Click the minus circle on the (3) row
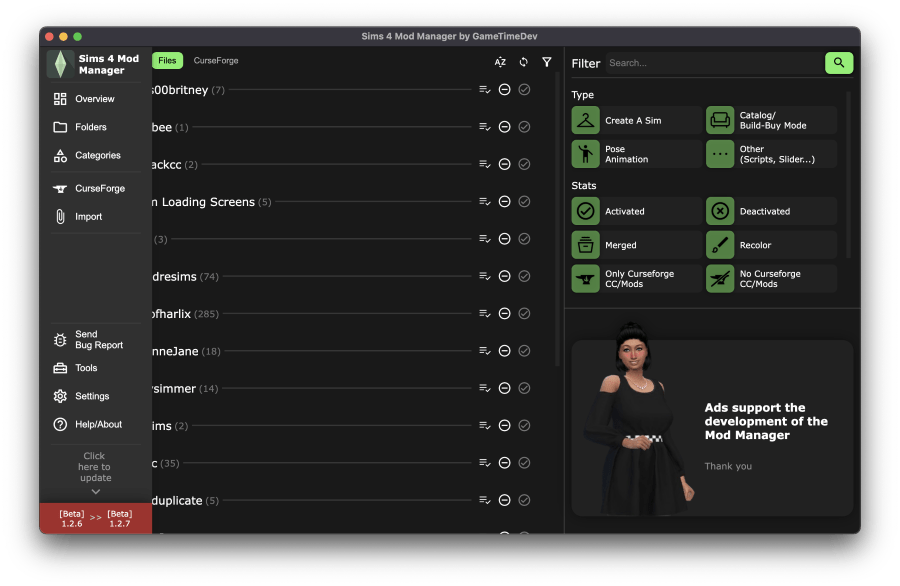 point(505,239)
